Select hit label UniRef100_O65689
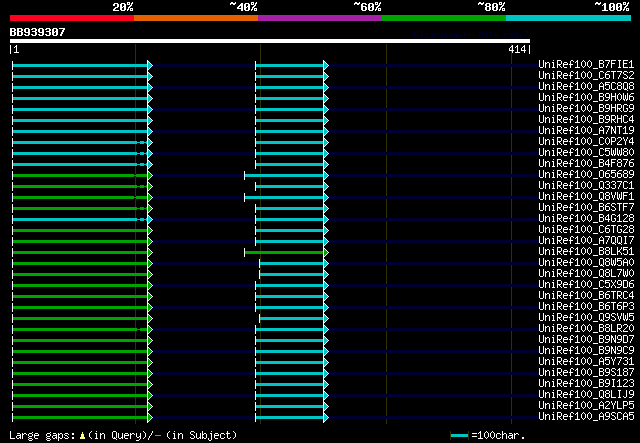 point(587,175)
